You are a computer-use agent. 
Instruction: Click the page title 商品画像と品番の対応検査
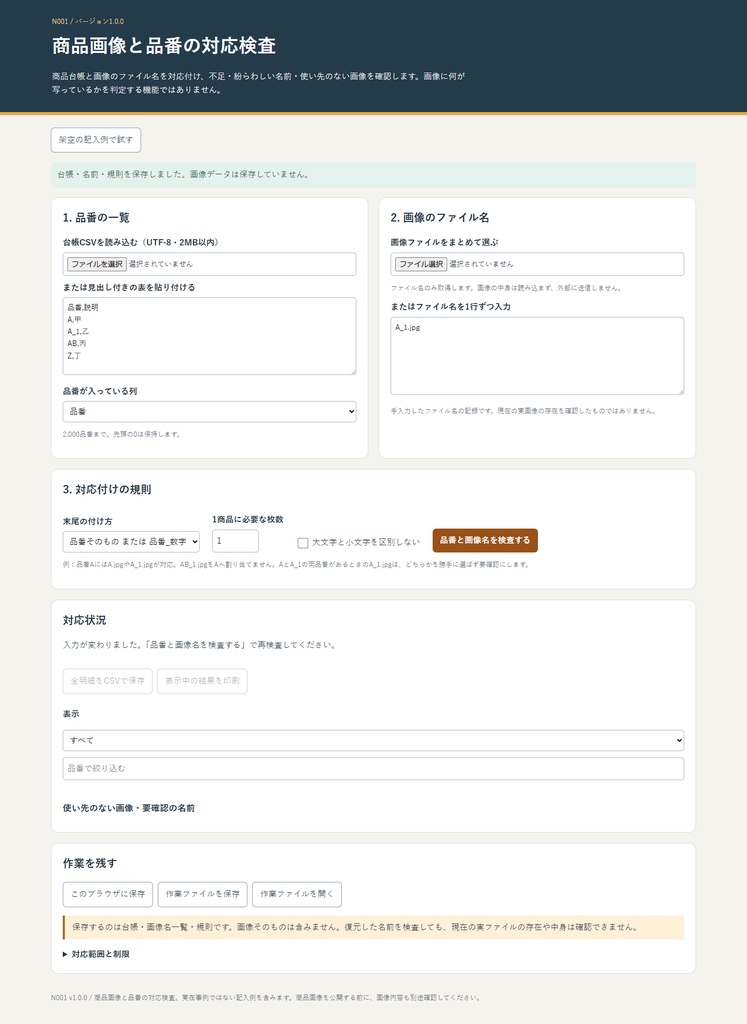[164, 46]
